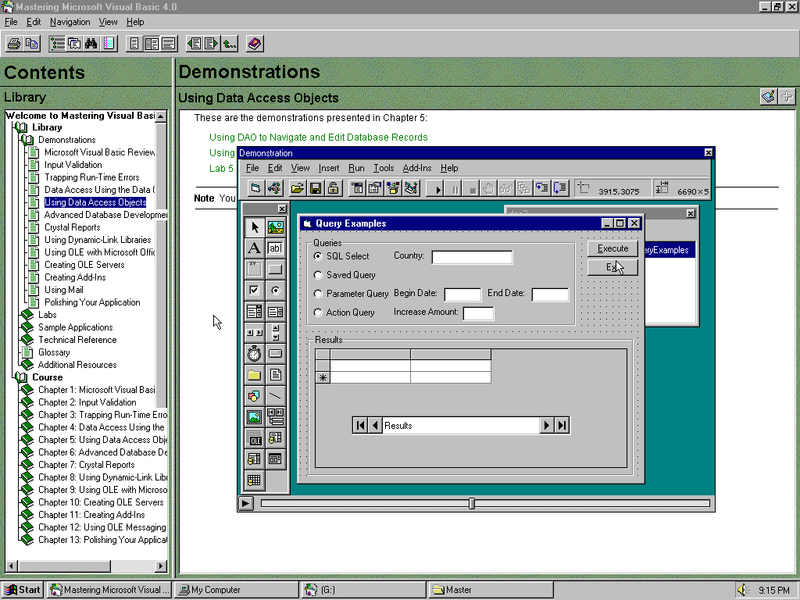
Task: Open the DAO Navigate and Edit link
Action: tap(318, 137)
